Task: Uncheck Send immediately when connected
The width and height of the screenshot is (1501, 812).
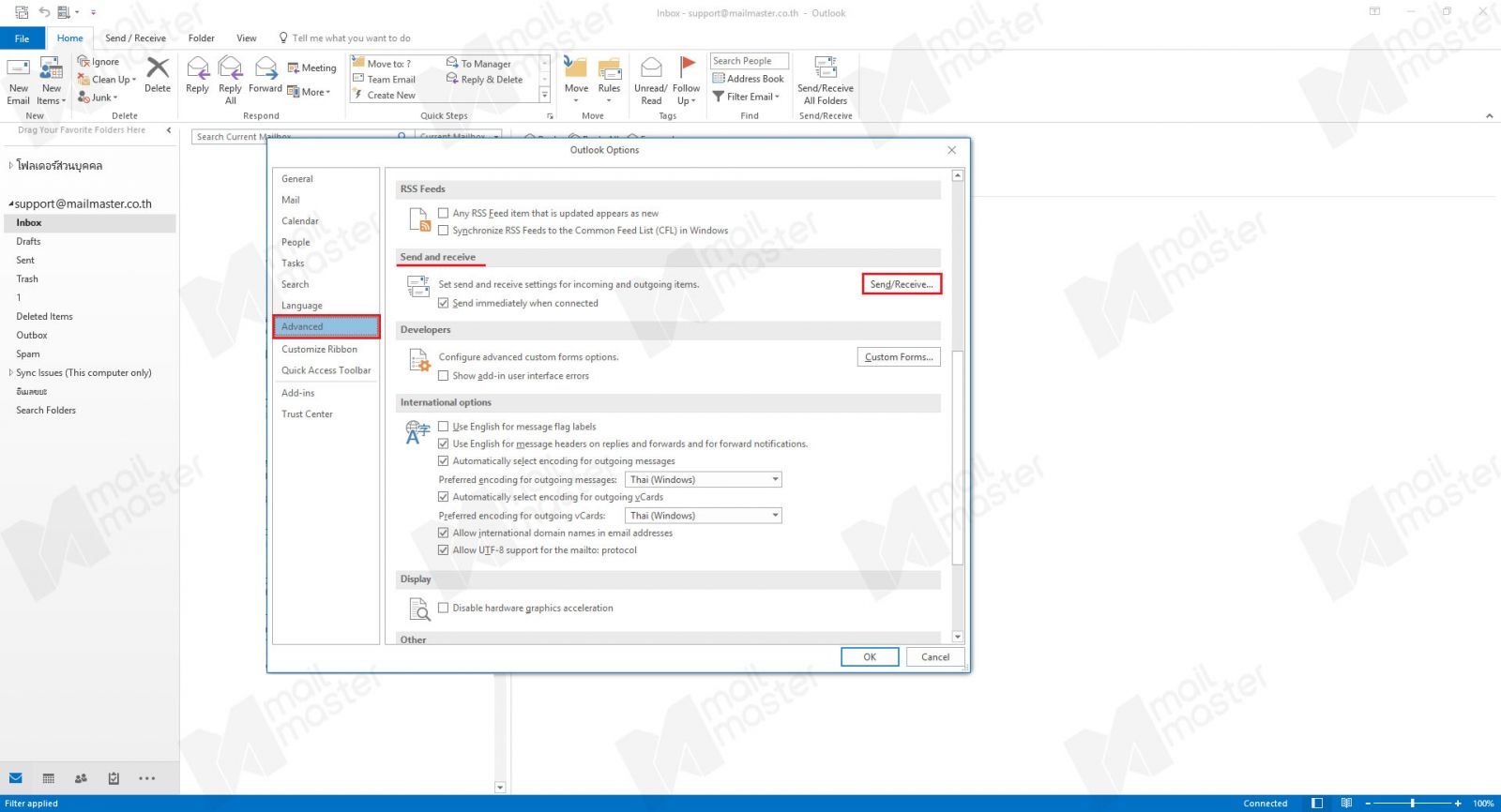Action: (444, 303)
